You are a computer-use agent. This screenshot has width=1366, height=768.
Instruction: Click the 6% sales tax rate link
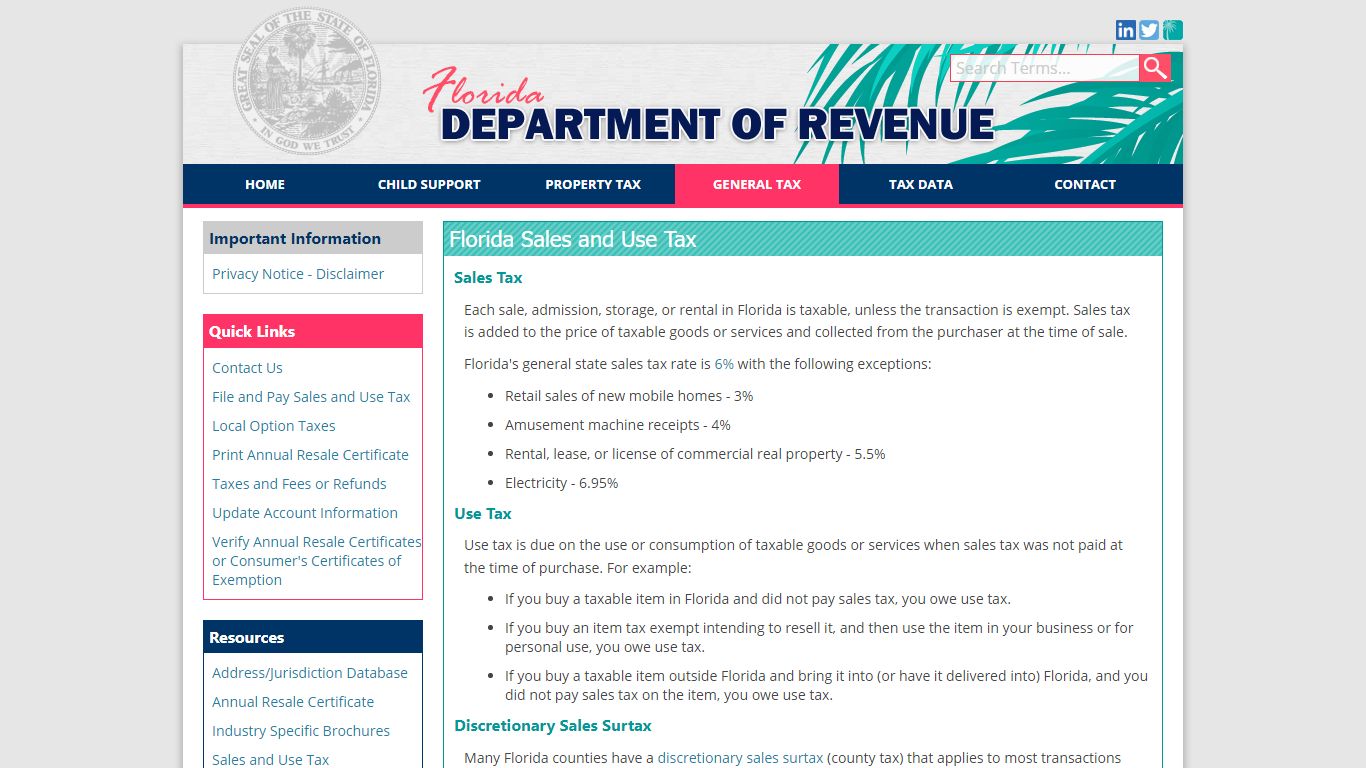(x=724, y=364)
